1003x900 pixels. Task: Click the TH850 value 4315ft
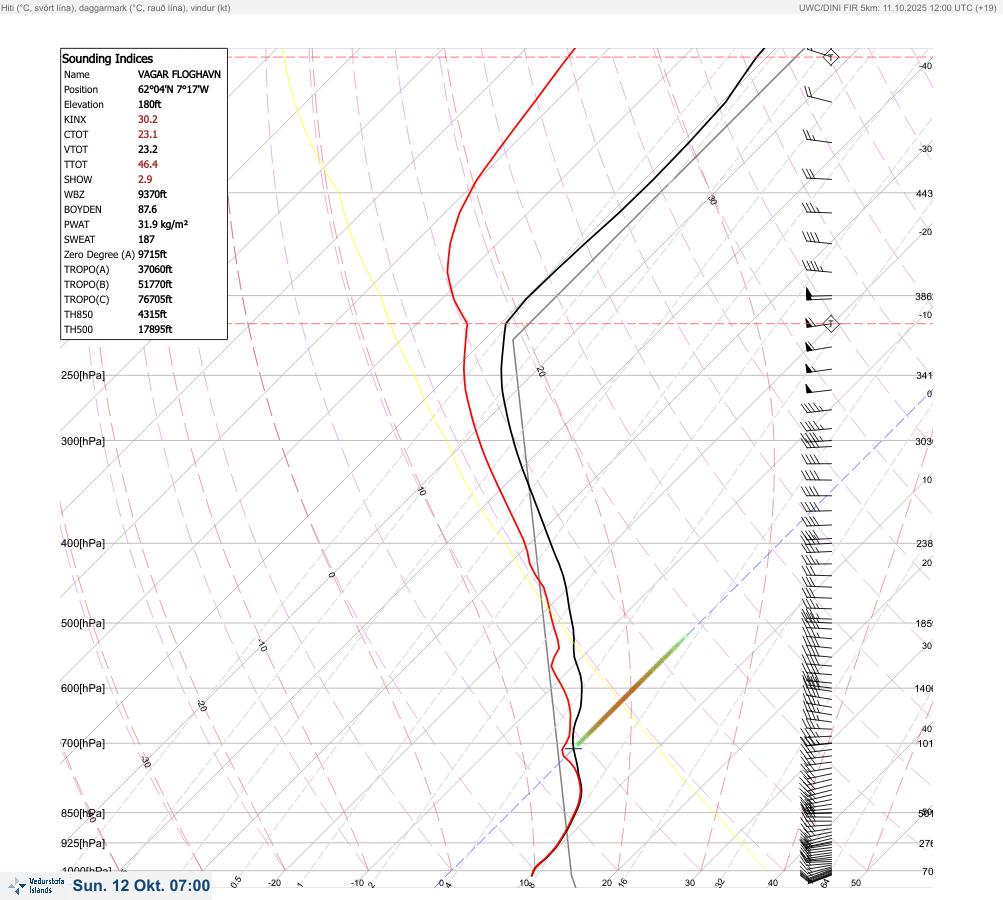tap(152, 314)
